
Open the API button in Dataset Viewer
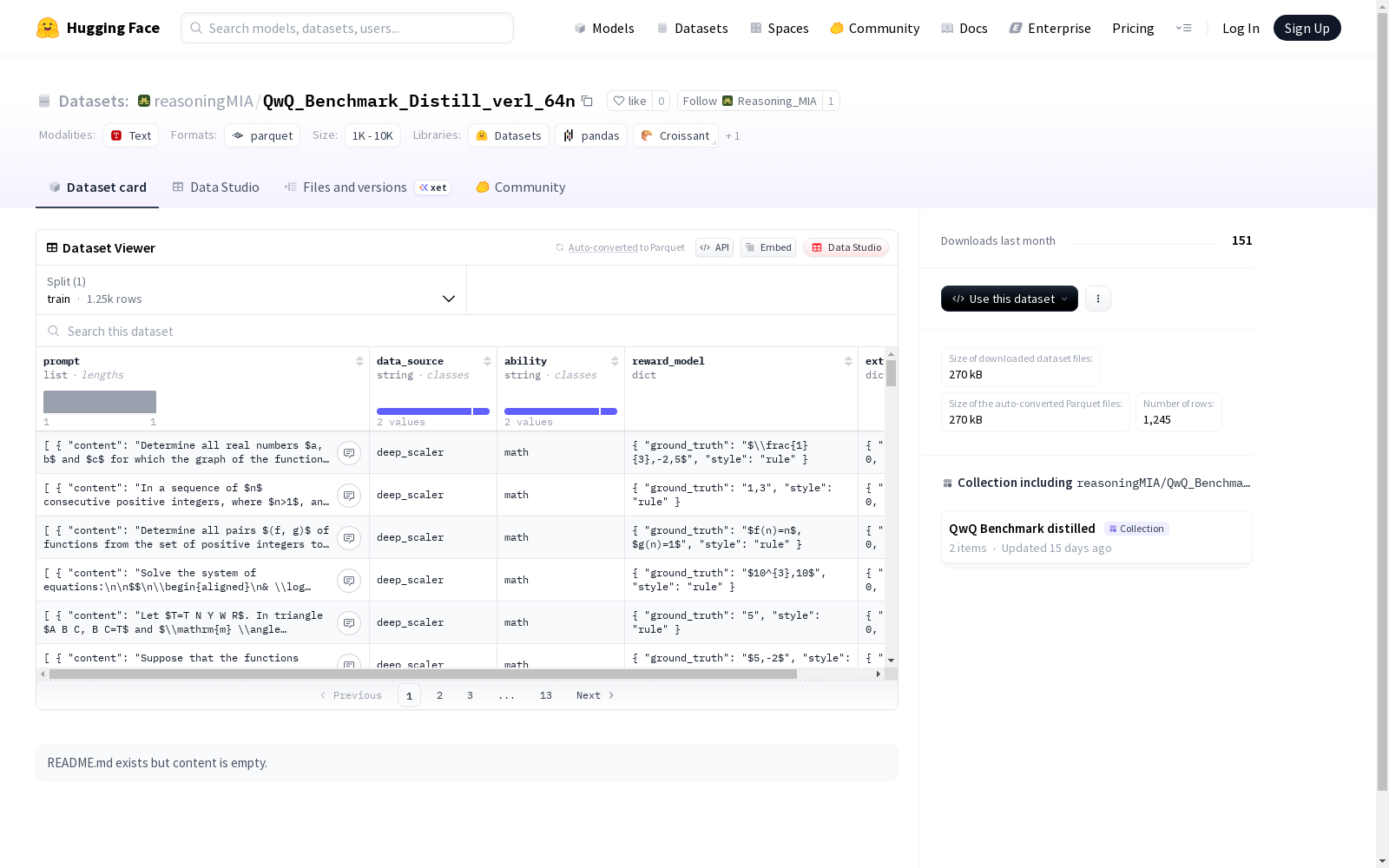click(714, 247)
